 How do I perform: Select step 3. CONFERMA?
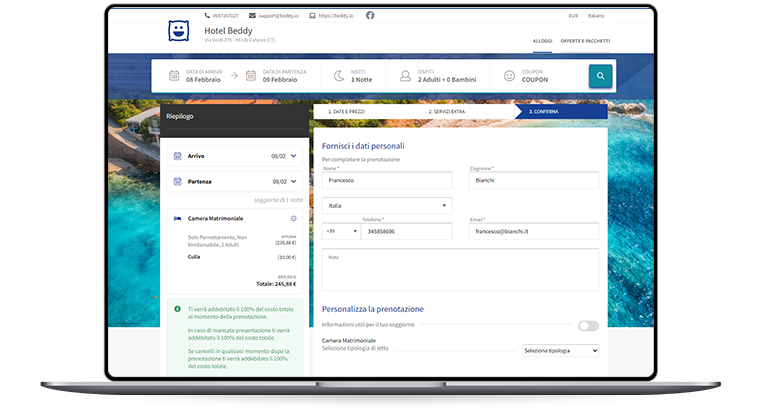(x=561, y=111)
